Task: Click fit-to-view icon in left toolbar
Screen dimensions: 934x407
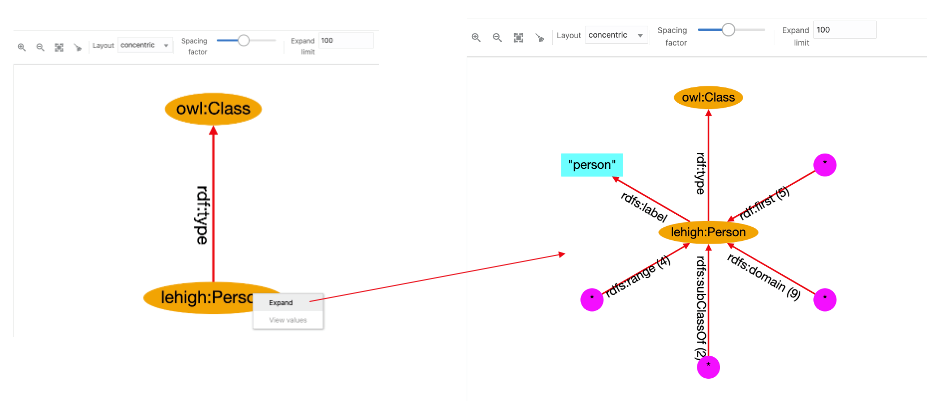Action: point(59,47)
